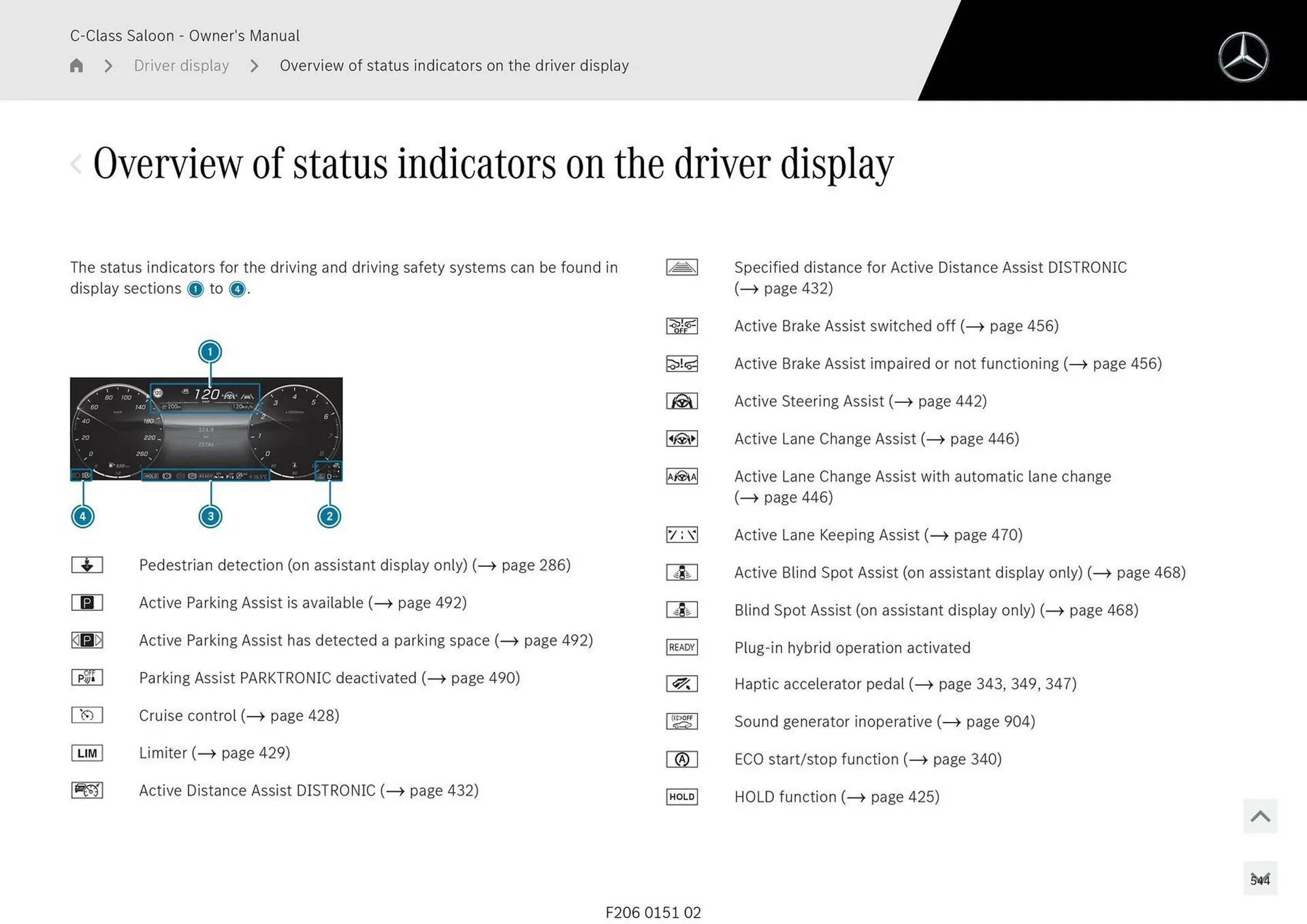Click the back chevron beside the page title
Viewport: 1307px width, 924px height.
76,164
